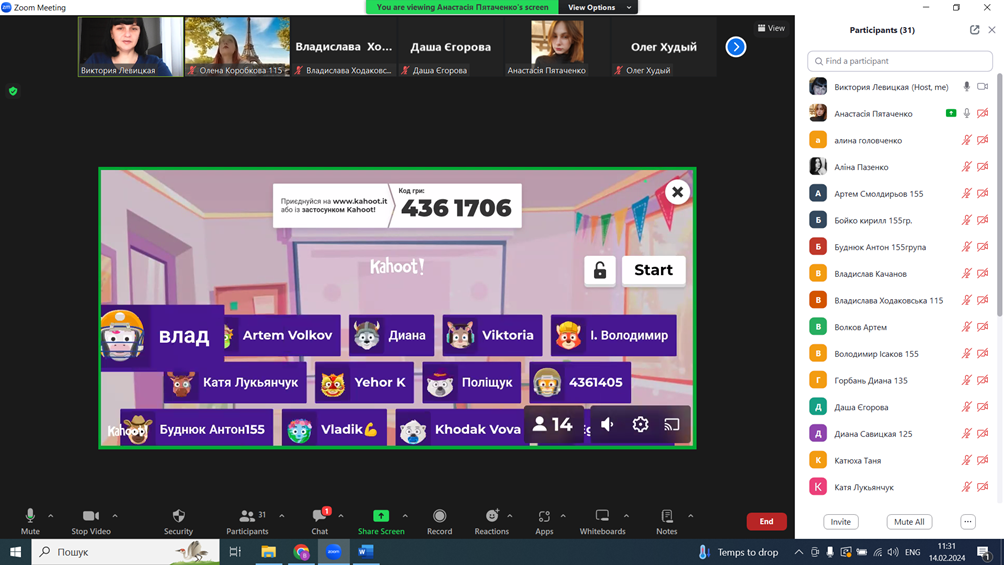Toggle camera icon for Виктория Левицкая (Host, me)
Screen dimensions: 1004x565
[983, 86]
